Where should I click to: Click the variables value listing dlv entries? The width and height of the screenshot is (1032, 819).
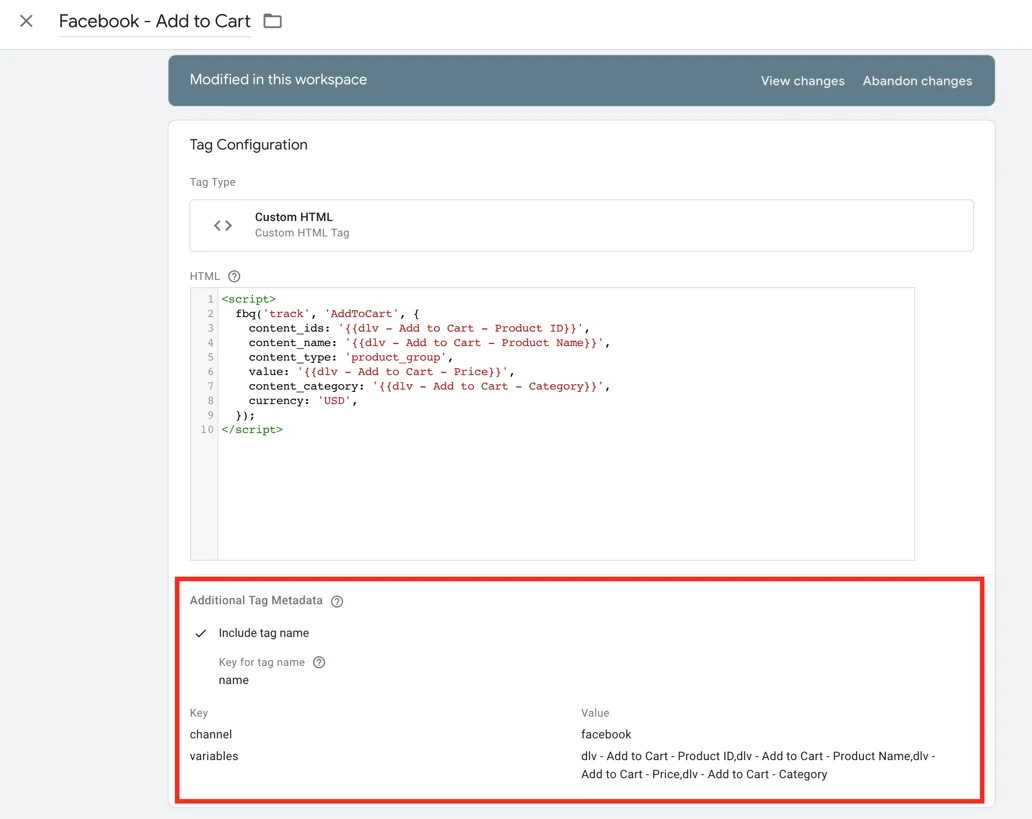(758, 765)
